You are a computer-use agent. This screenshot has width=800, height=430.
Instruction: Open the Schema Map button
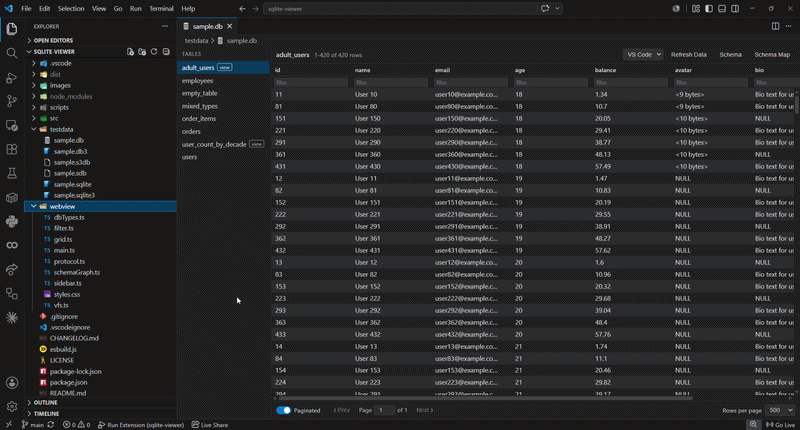click(x=772, y=55)
